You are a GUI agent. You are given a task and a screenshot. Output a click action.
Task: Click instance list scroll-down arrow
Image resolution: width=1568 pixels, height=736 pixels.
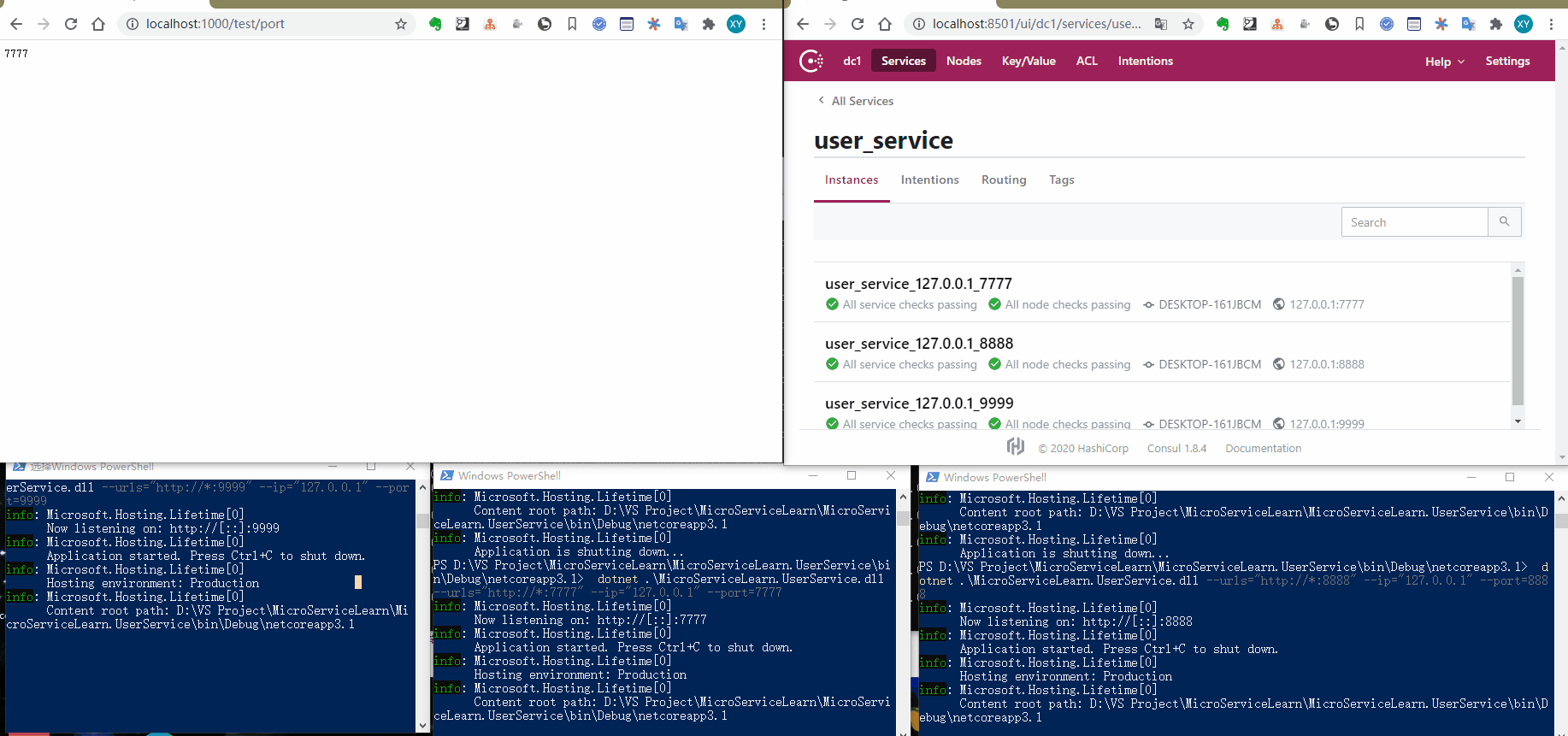1518,421
